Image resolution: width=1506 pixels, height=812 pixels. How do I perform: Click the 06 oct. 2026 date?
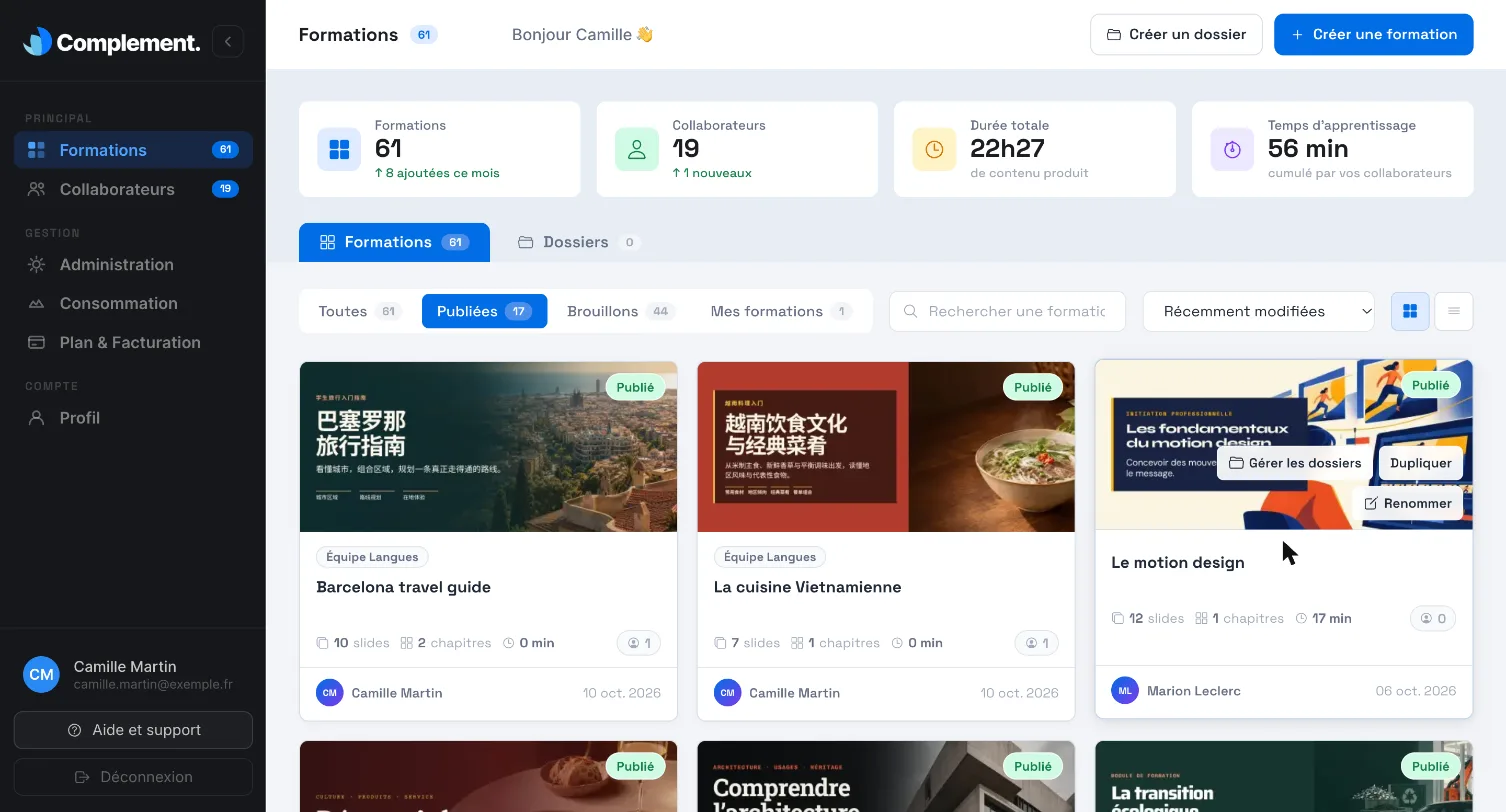click(1416, 691)
